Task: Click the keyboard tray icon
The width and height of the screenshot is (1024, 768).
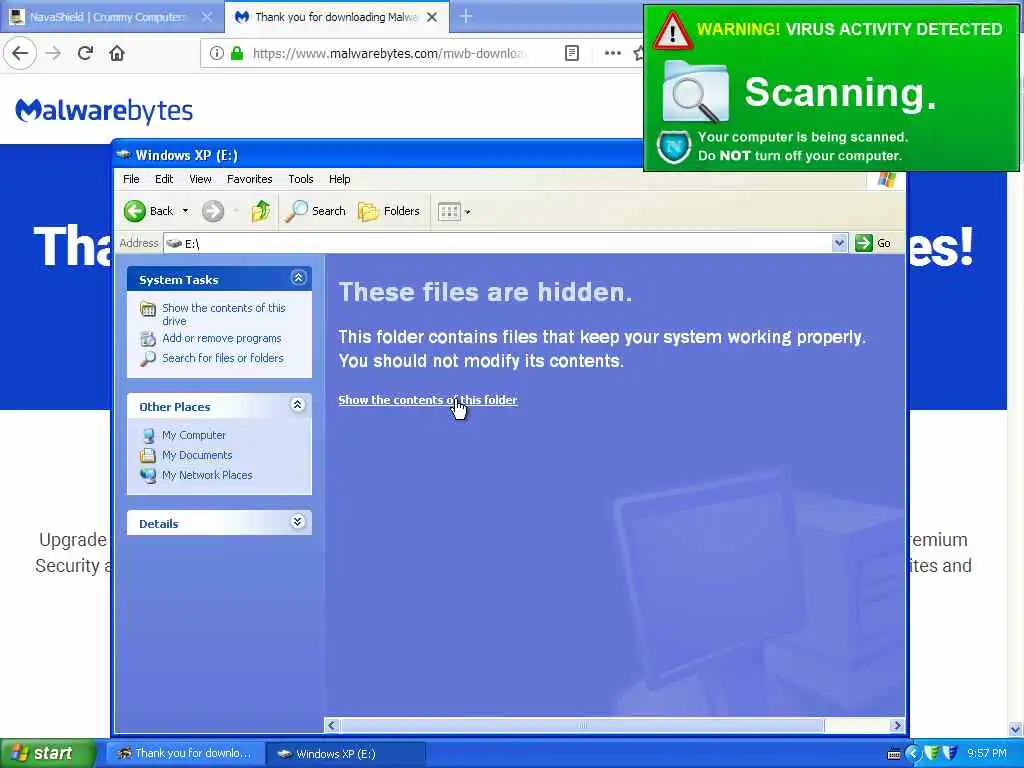Action: [x=894, y=754]
